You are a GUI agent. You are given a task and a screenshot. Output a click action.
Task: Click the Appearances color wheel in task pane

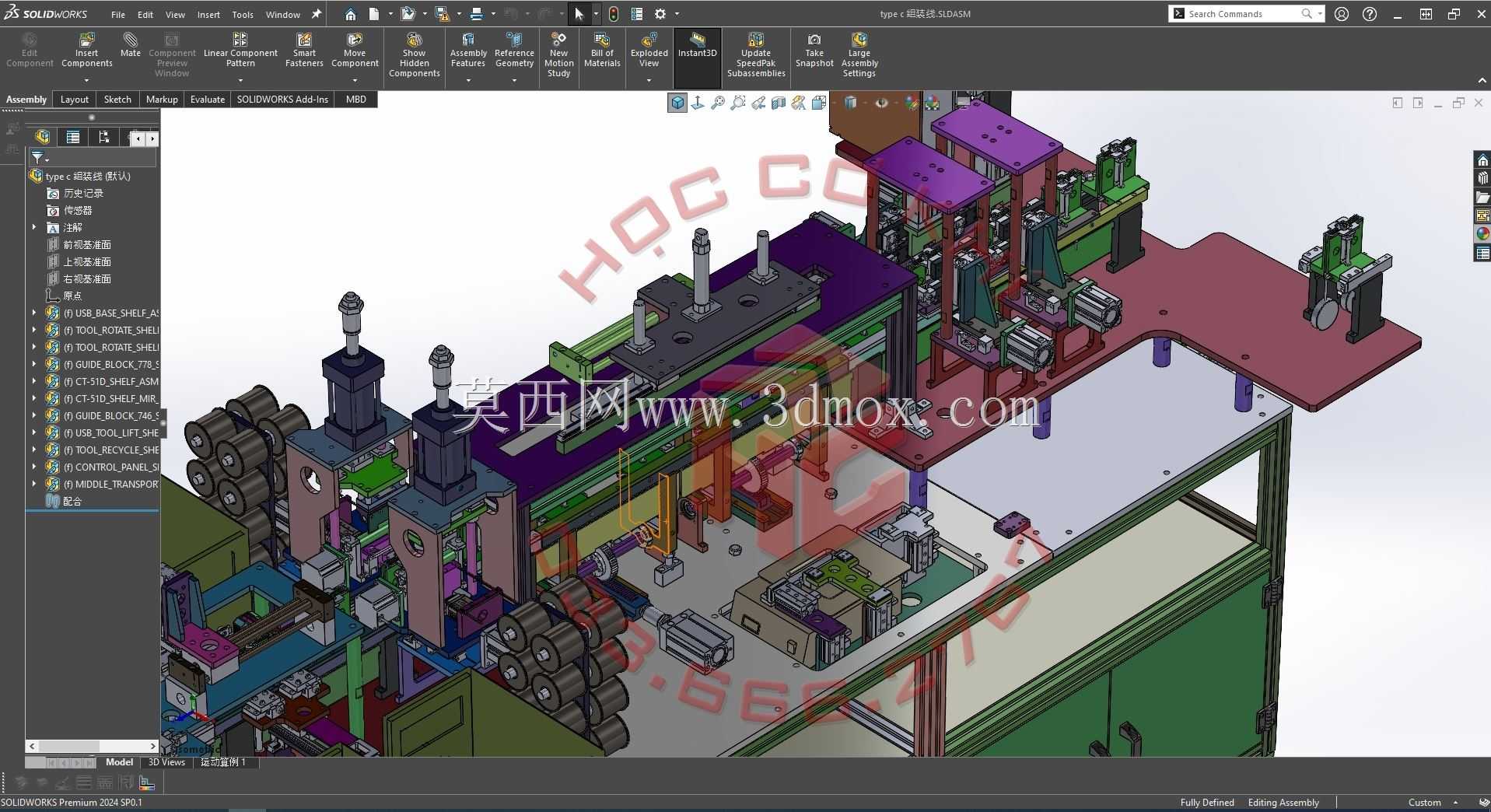pyautogui.click(x=1482, y=234)
